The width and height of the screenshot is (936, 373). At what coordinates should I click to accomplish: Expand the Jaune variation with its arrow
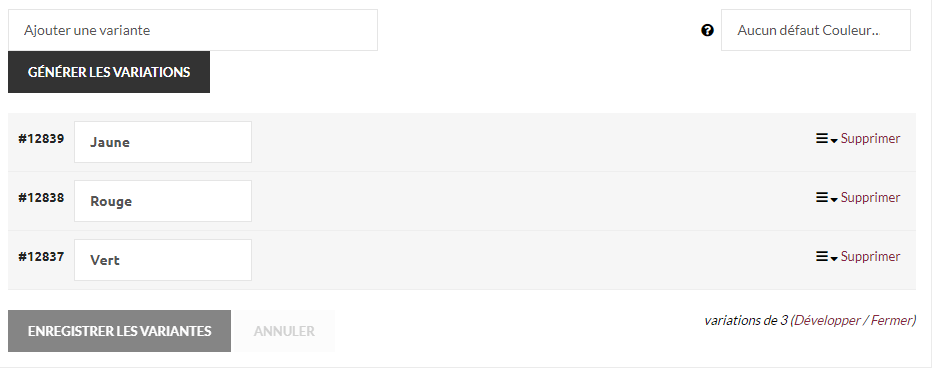click(834, 141)
